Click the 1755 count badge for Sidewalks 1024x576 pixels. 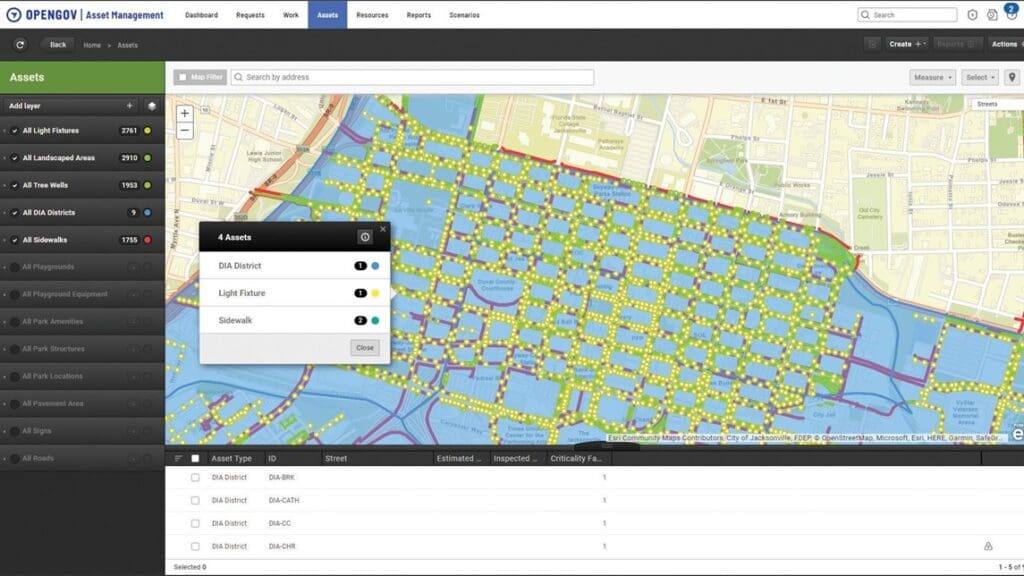[129, 240]
